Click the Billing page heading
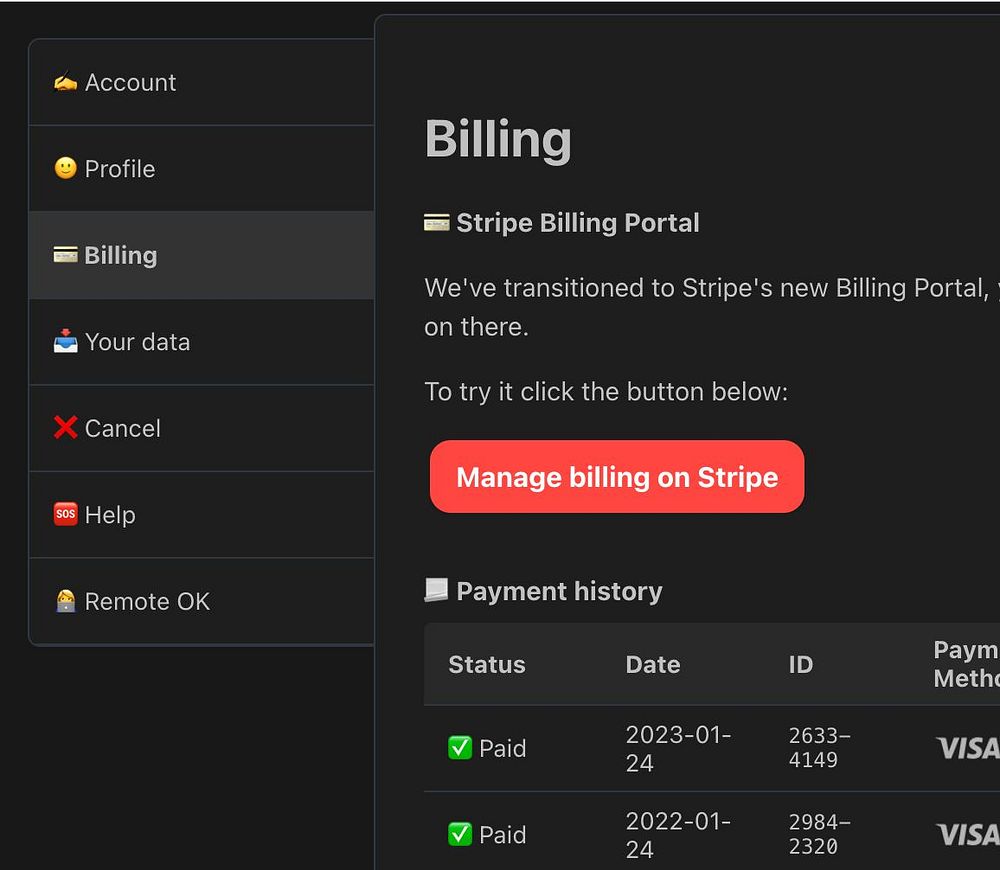The height and width of the screenshot is (870, 1000). point(498,140)
